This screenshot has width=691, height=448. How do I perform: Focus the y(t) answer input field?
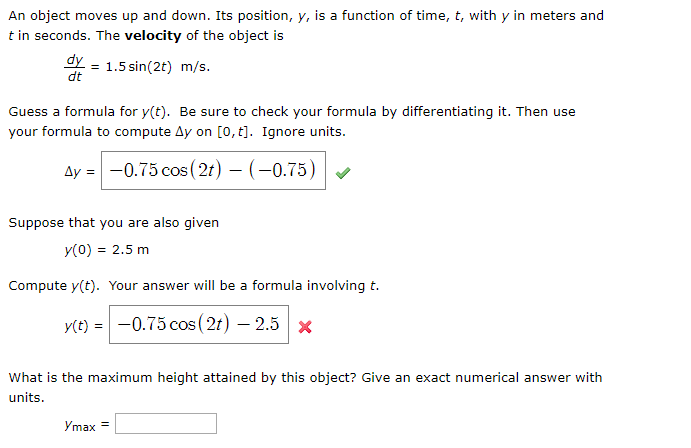[199, 324]
